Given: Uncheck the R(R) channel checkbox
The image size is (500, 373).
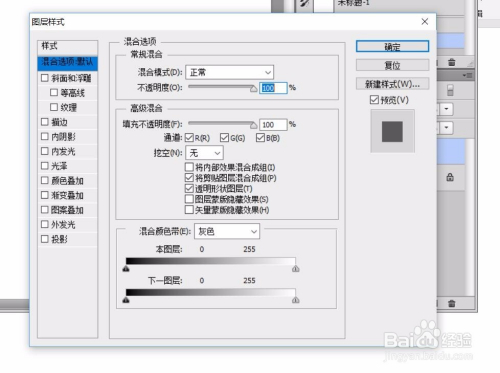Looking at the screenshot, I should coord(189,138).
